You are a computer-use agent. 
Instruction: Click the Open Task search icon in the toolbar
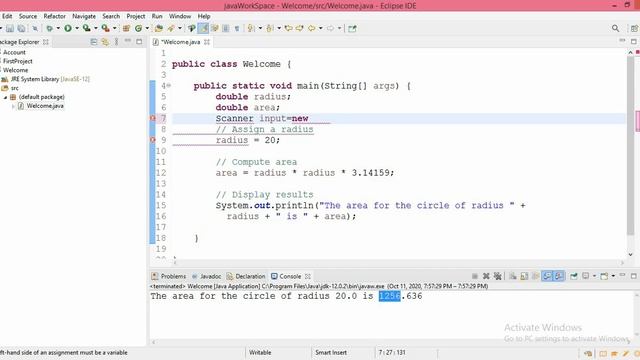coord(171,28)
